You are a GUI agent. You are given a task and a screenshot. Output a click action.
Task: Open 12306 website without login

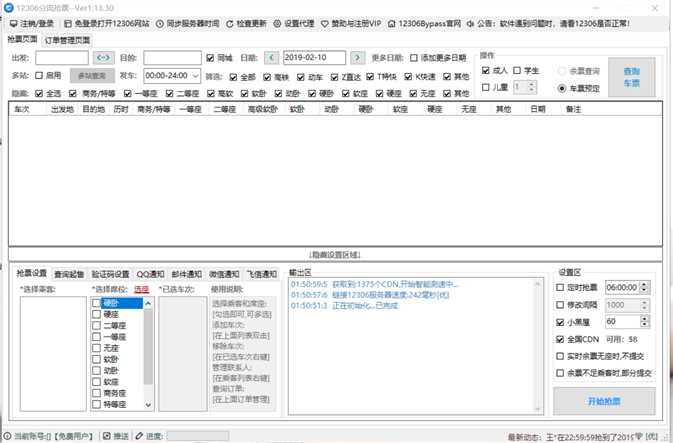point(106,24)
